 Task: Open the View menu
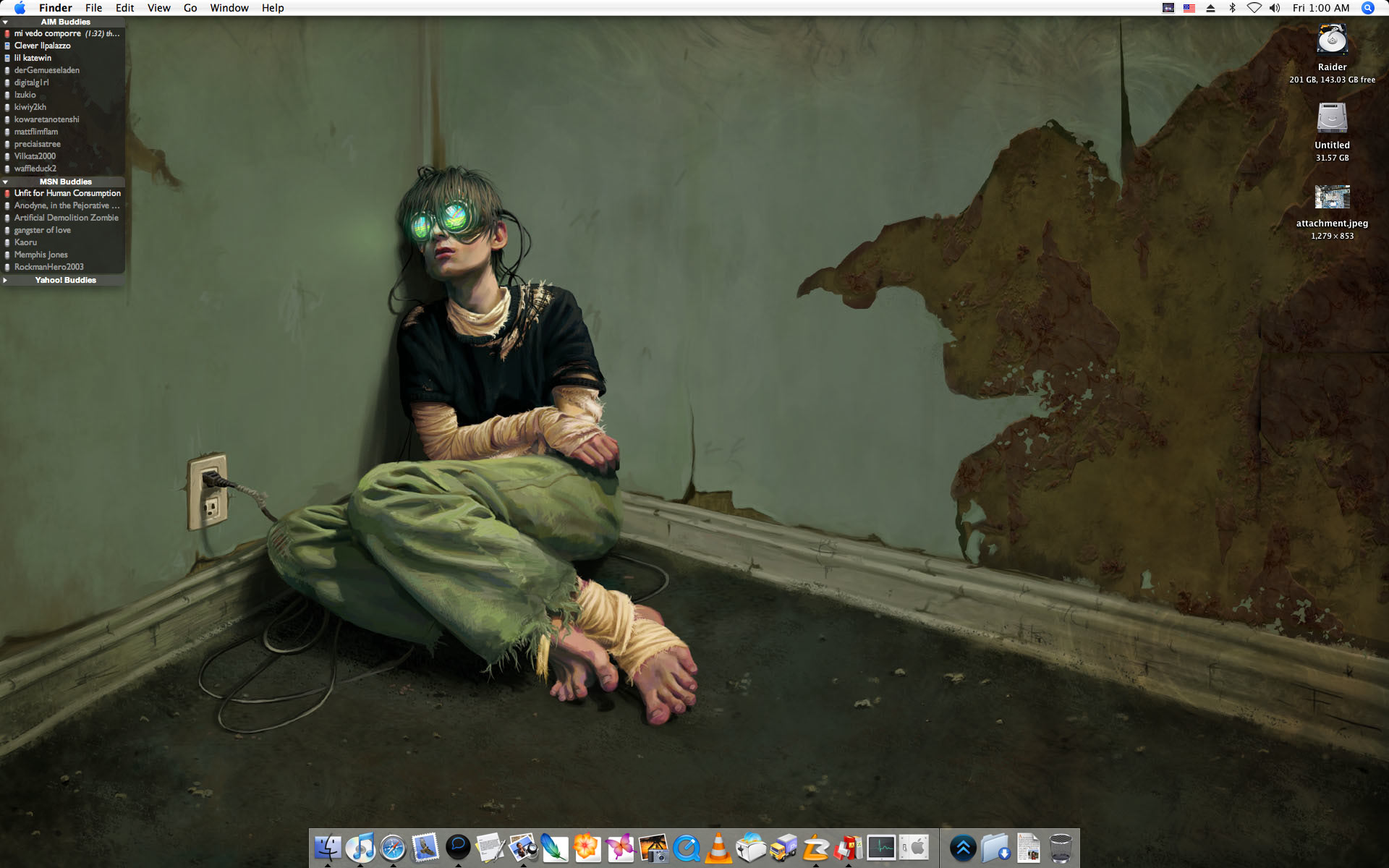pos(159,8)
